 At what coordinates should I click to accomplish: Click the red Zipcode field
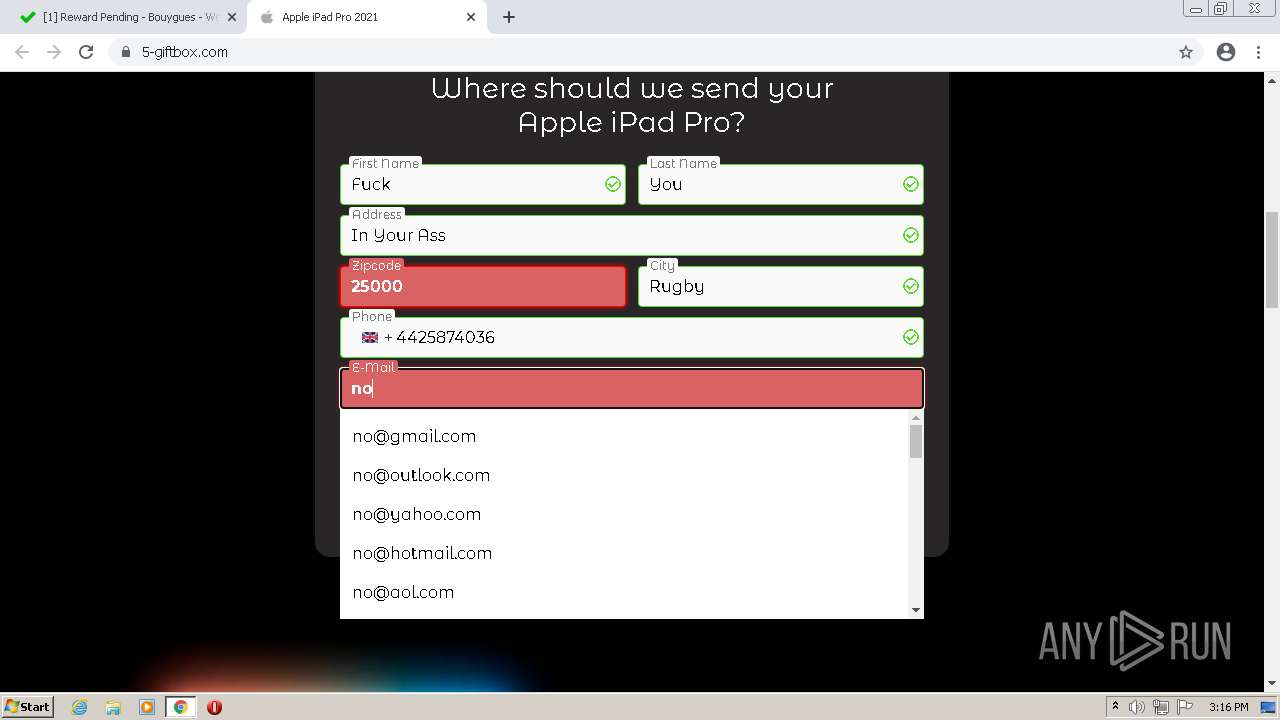(x=483, y=287)
